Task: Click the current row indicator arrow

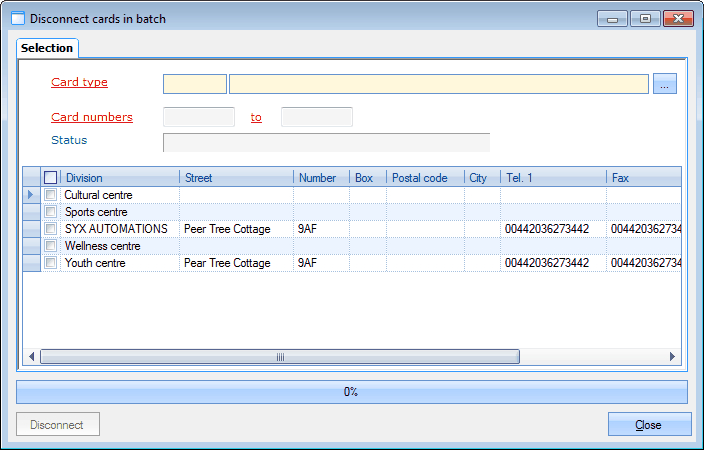Action: pos(30,195)
